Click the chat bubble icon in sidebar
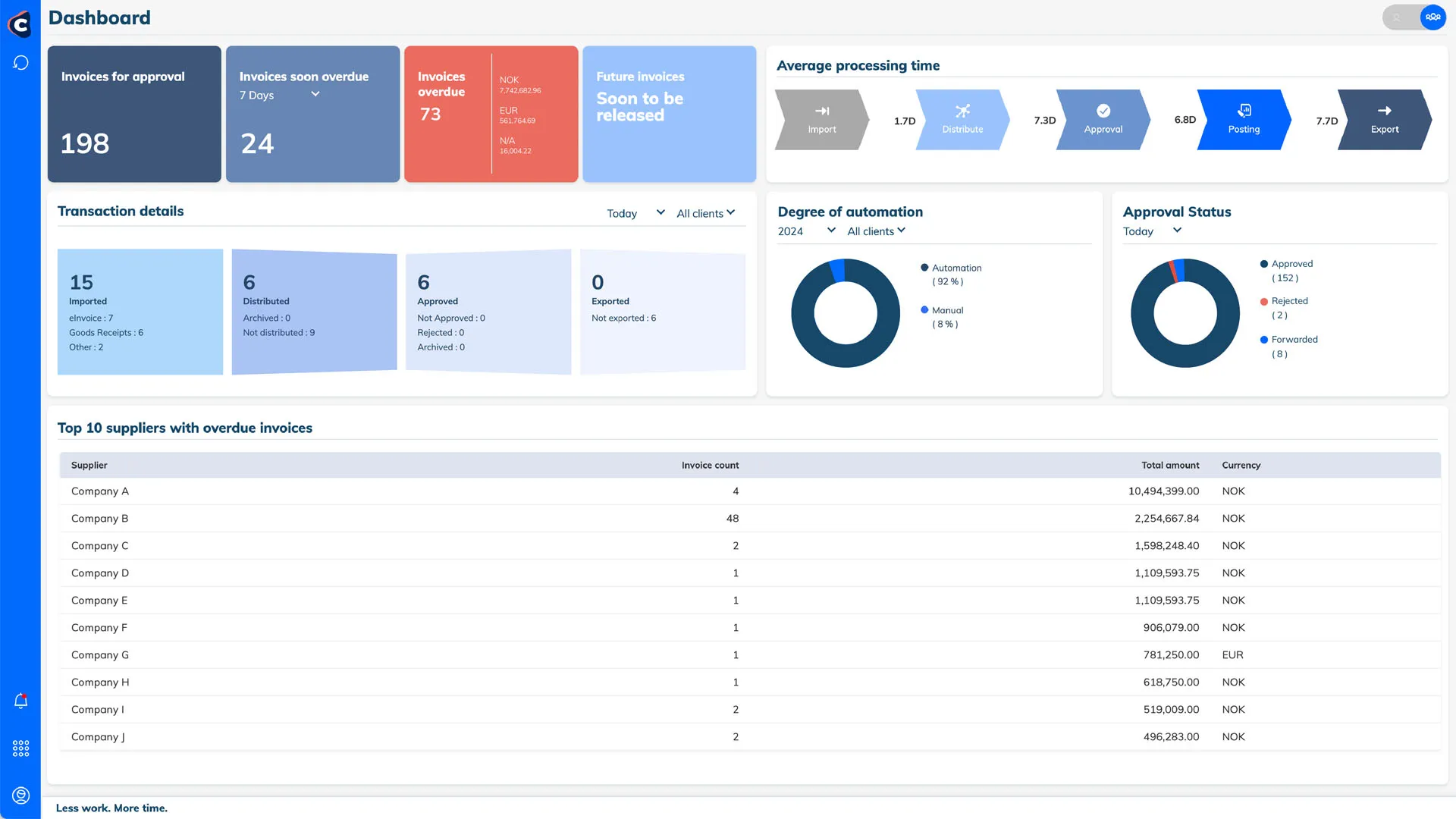 20,63
